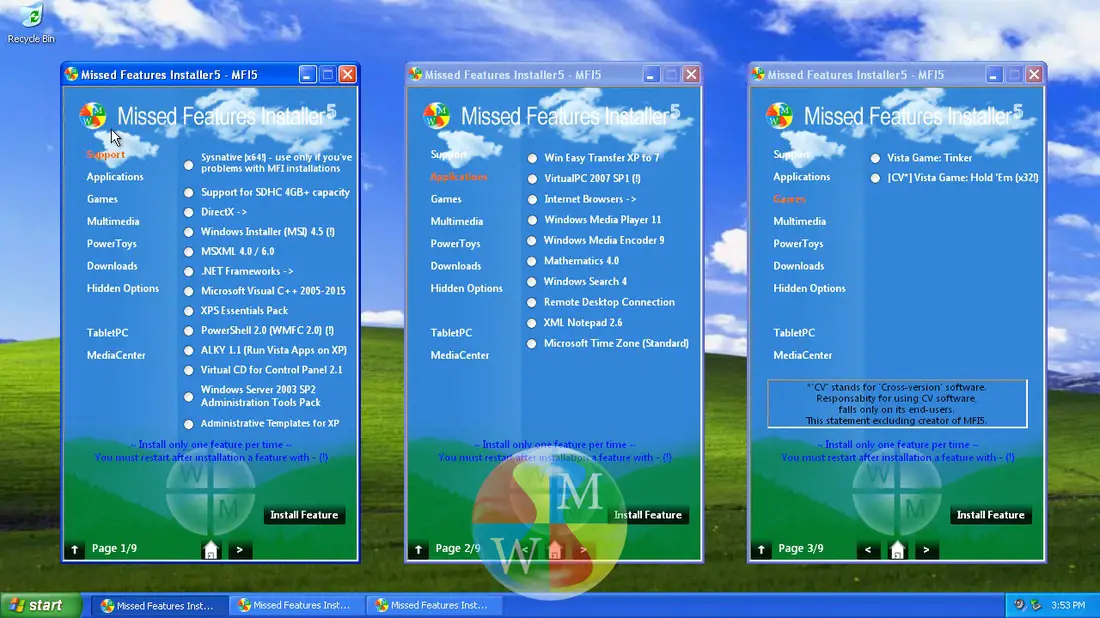The image size is (1100, 618).
Task: Go to next page in Page 3/9 window
Action: coord(926,550)
